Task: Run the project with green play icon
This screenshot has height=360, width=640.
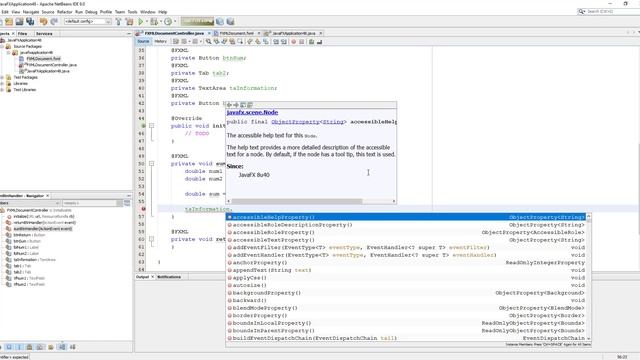Action: coord(141,21)
